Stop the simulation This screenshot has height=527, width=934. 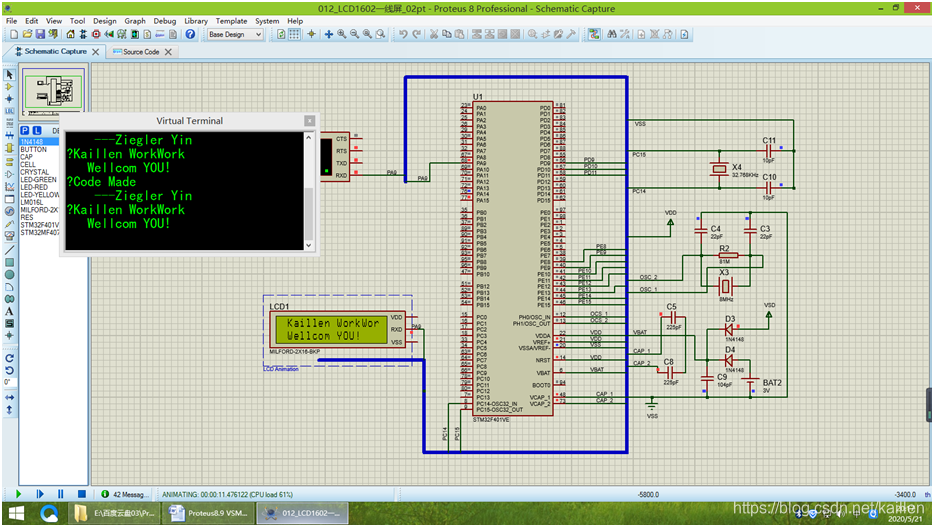tap(82, 494)
